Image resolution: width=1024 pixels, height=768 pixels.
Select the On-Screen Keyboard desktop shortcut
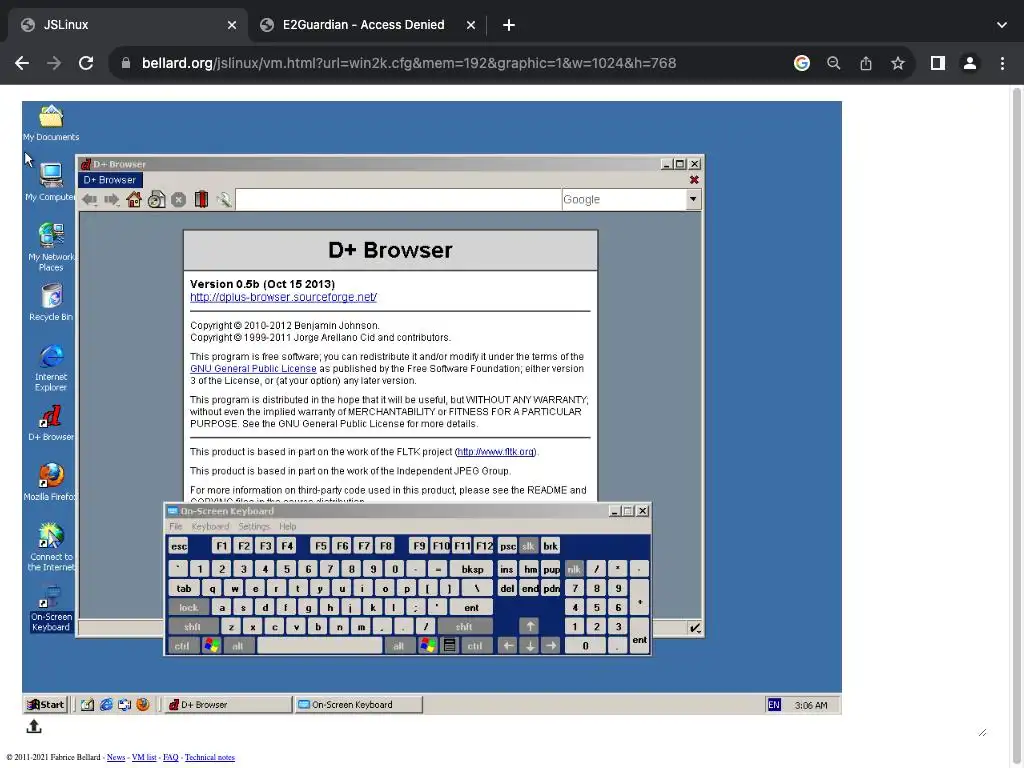point(51,609)
